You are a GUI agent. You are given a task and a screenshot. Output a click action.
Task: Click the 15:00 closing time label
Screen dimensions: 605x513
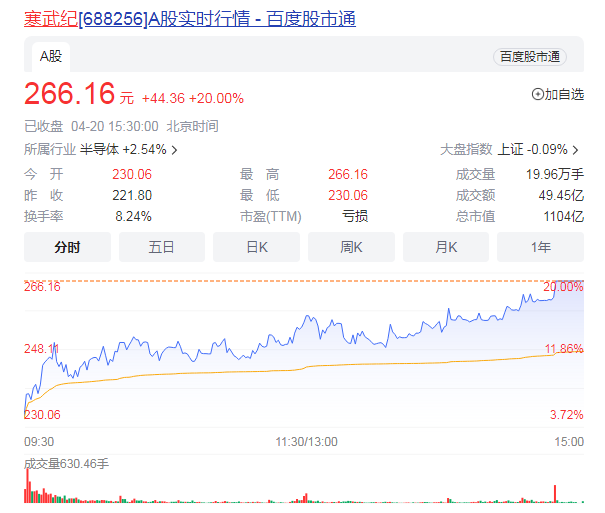(568, 441)
